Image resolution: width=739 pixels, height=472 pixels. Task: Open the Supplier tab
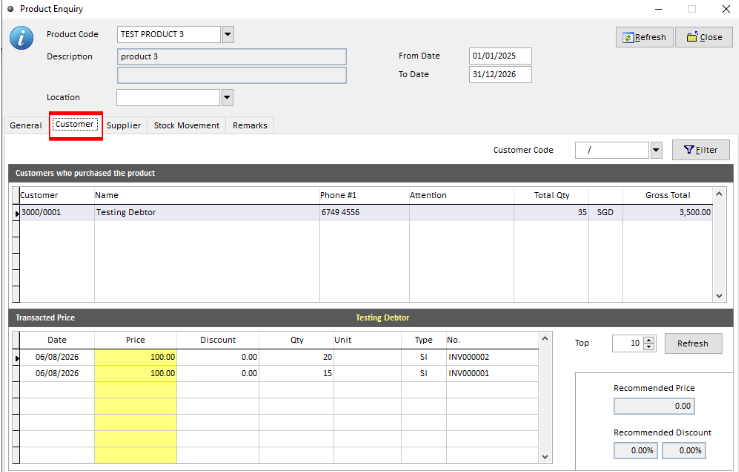(123, 125)
